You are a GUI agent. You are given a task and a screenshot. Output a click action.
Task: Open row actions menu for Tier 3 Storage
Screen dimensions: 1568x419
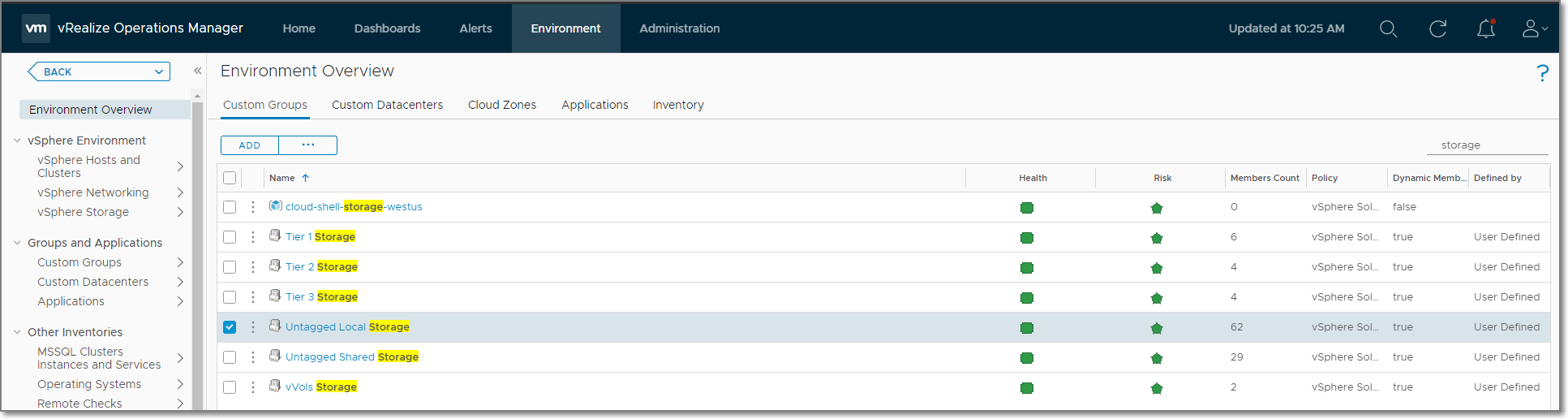coord(253,297)
